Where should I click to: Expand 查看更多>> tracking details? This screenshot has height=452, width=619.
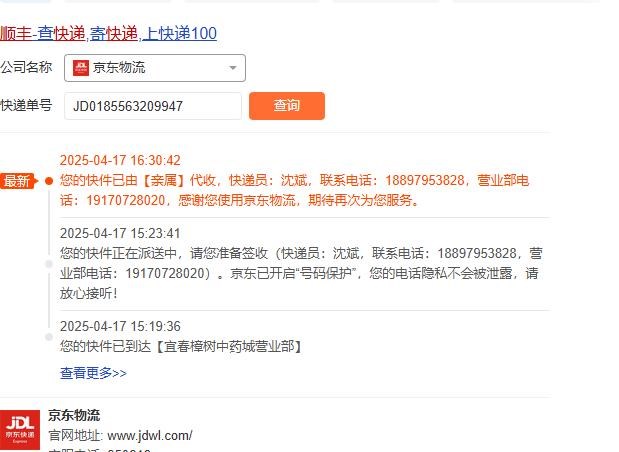coord(93,373)
